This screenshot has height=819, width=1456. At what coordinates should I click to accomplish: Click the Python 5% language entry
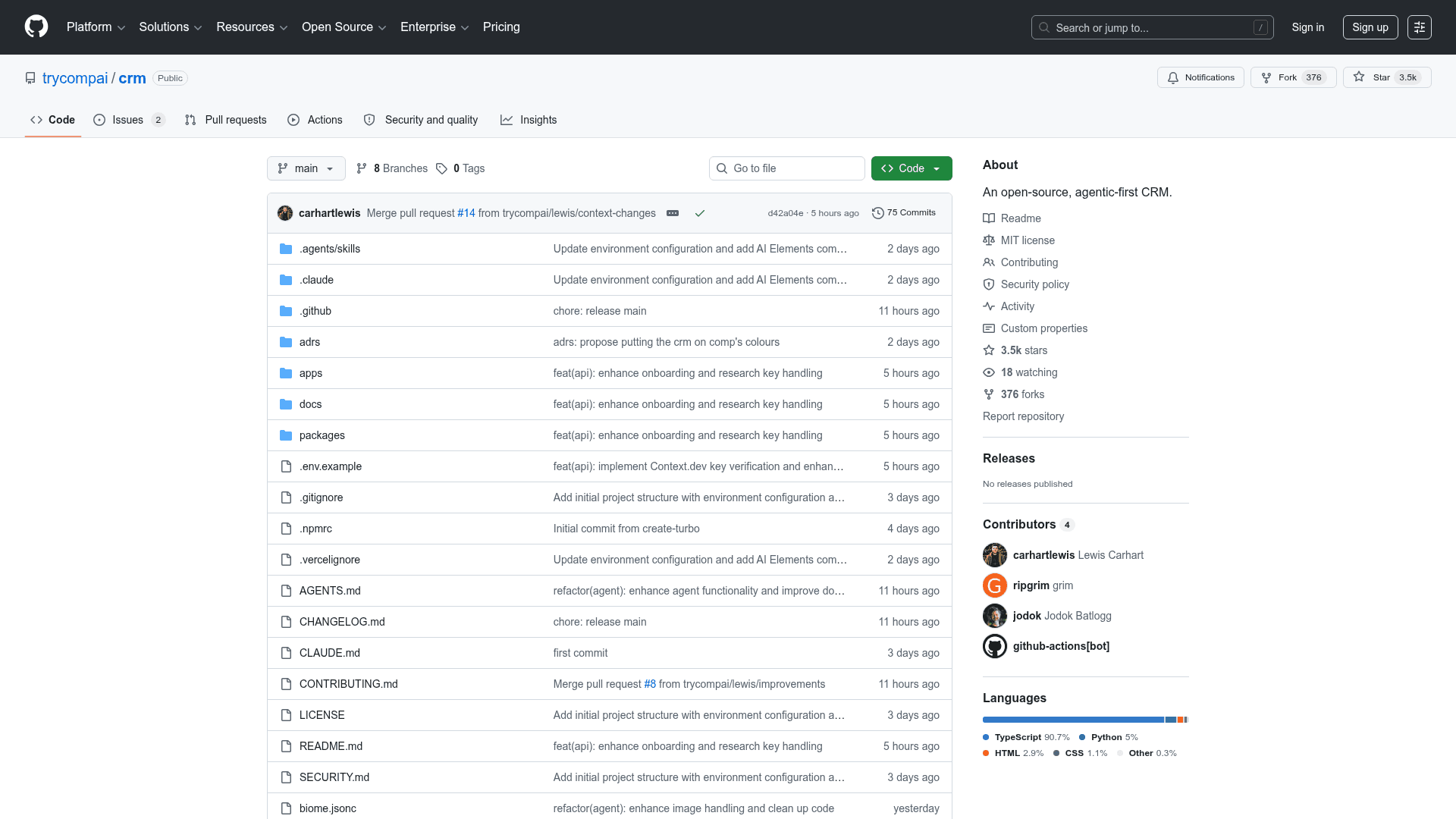point(1109,737)
